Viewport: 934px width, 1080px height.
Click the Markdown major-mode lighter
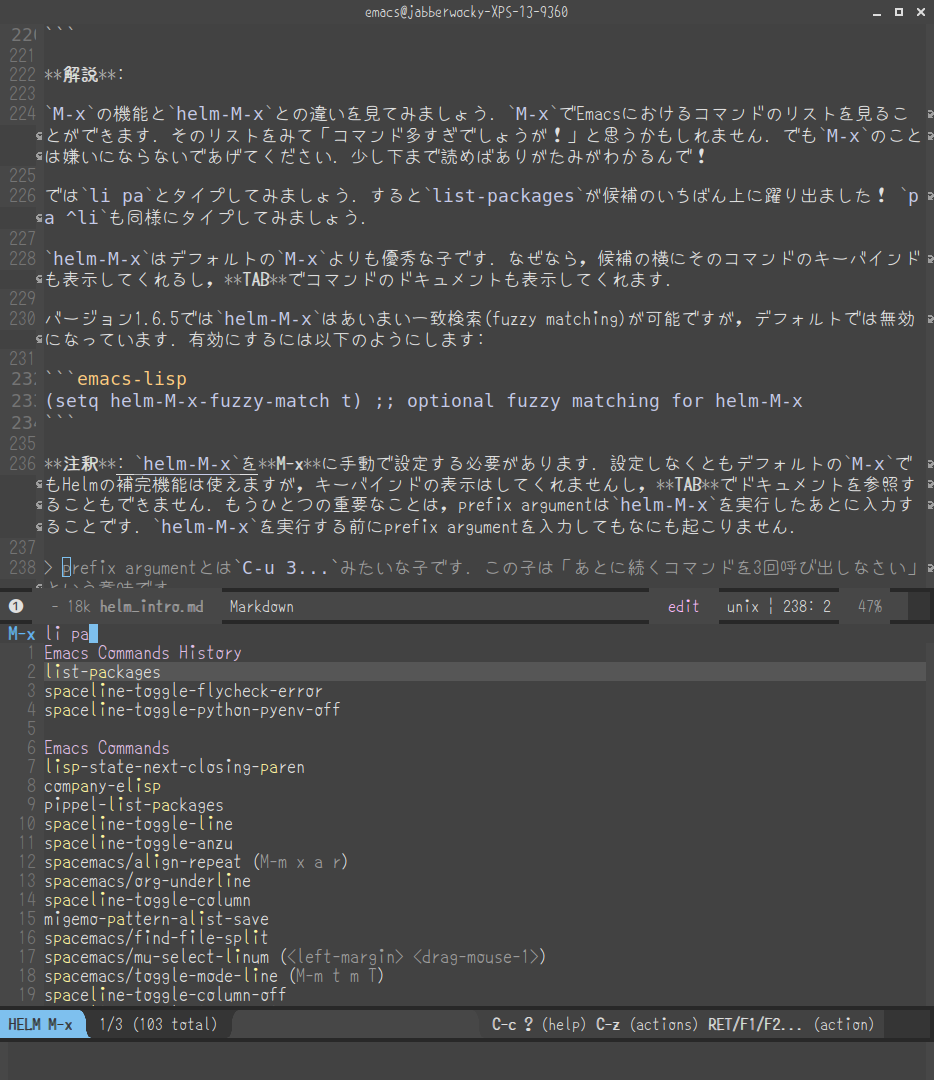click(x=260, y=605)
